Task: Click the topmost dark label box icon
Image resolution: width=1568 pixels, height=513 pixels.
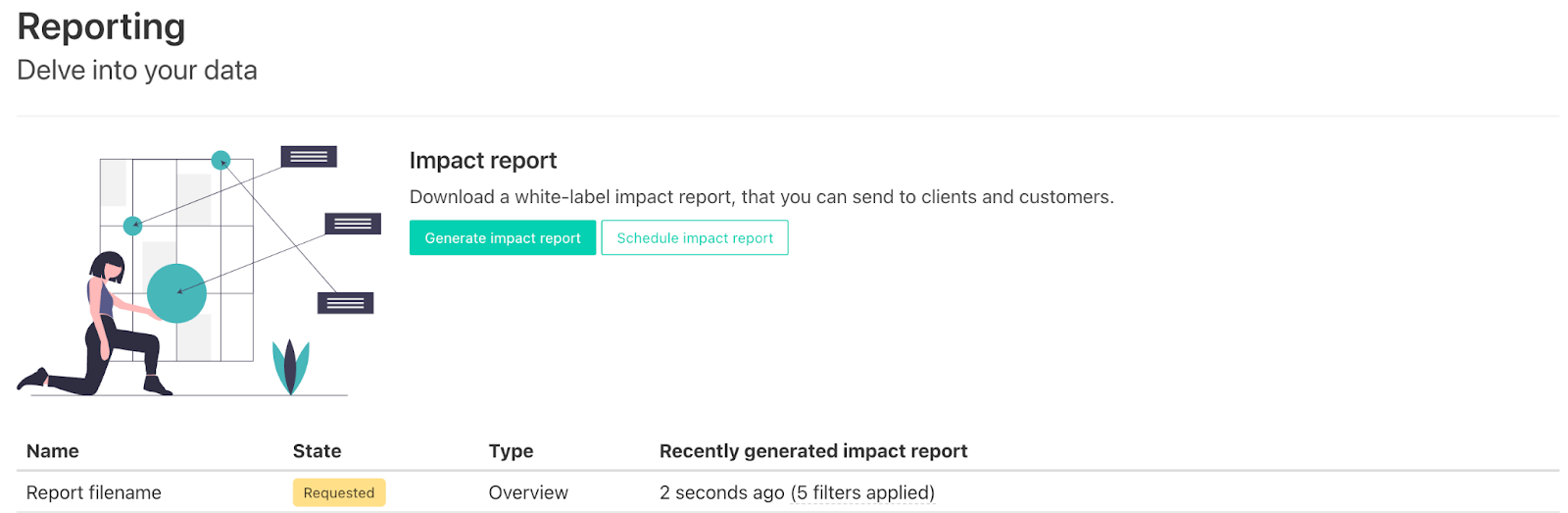Action: point(309,157)
